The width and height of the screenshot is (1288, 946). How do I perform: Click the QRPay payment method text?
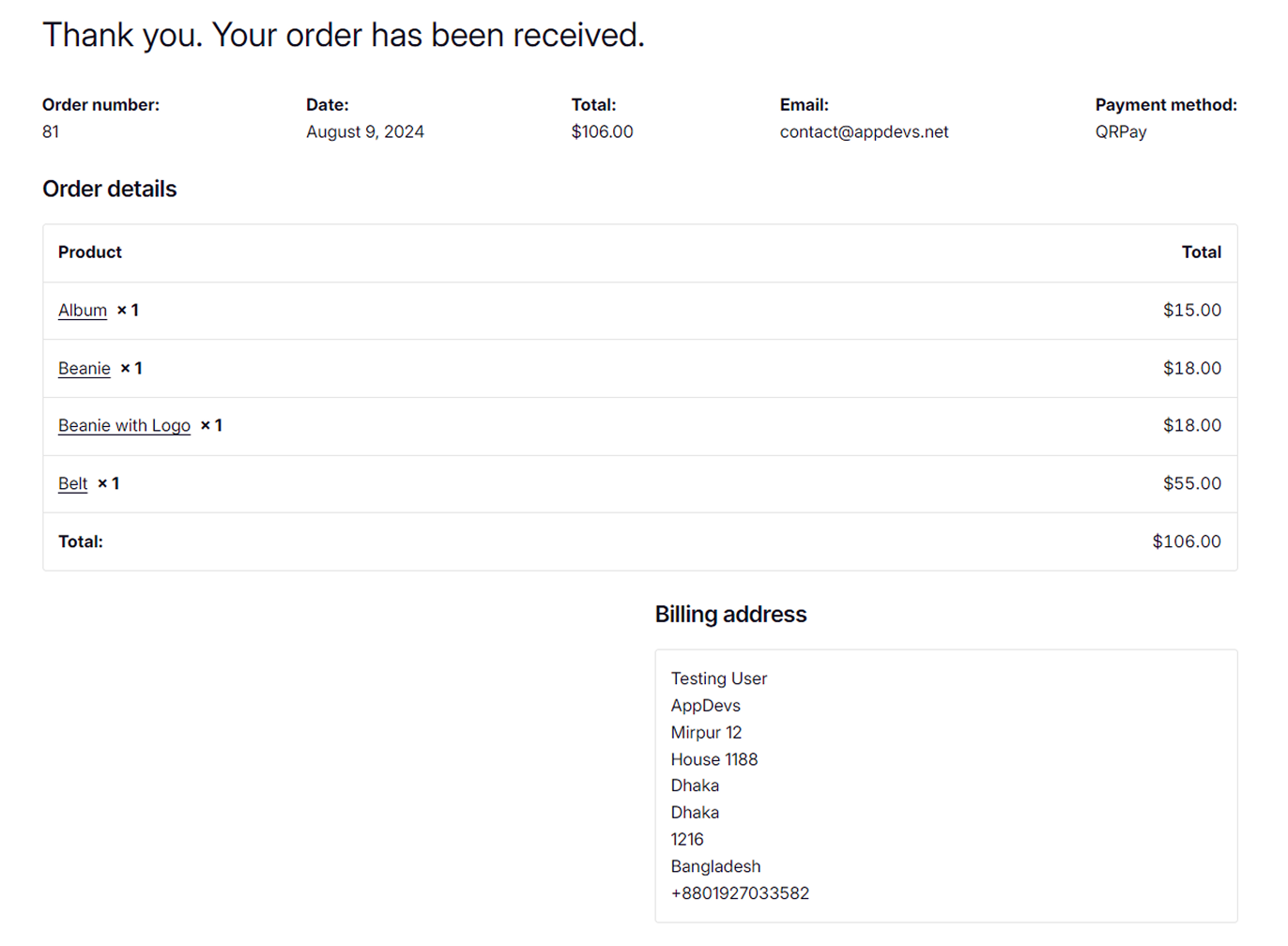click(x=1121, y=132)
